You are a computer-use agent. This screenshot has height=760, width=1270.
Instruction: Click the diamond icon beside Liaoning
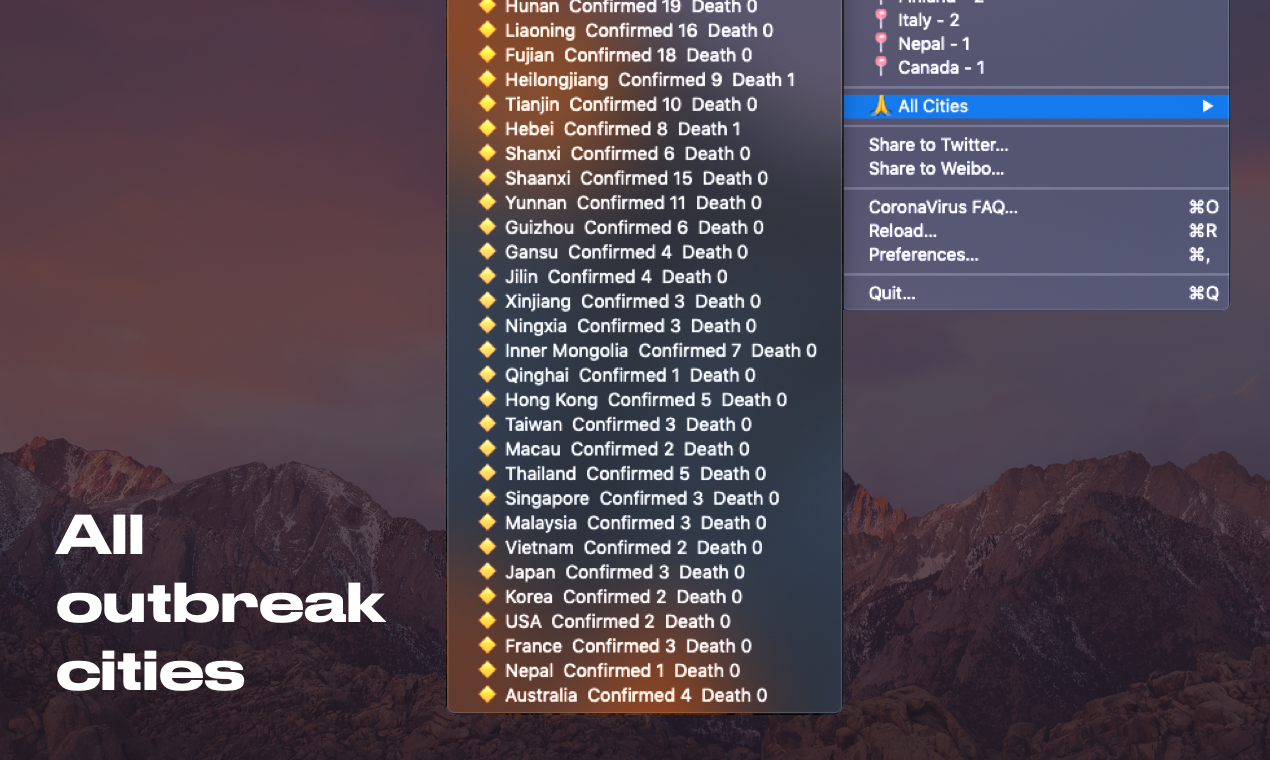487,30
